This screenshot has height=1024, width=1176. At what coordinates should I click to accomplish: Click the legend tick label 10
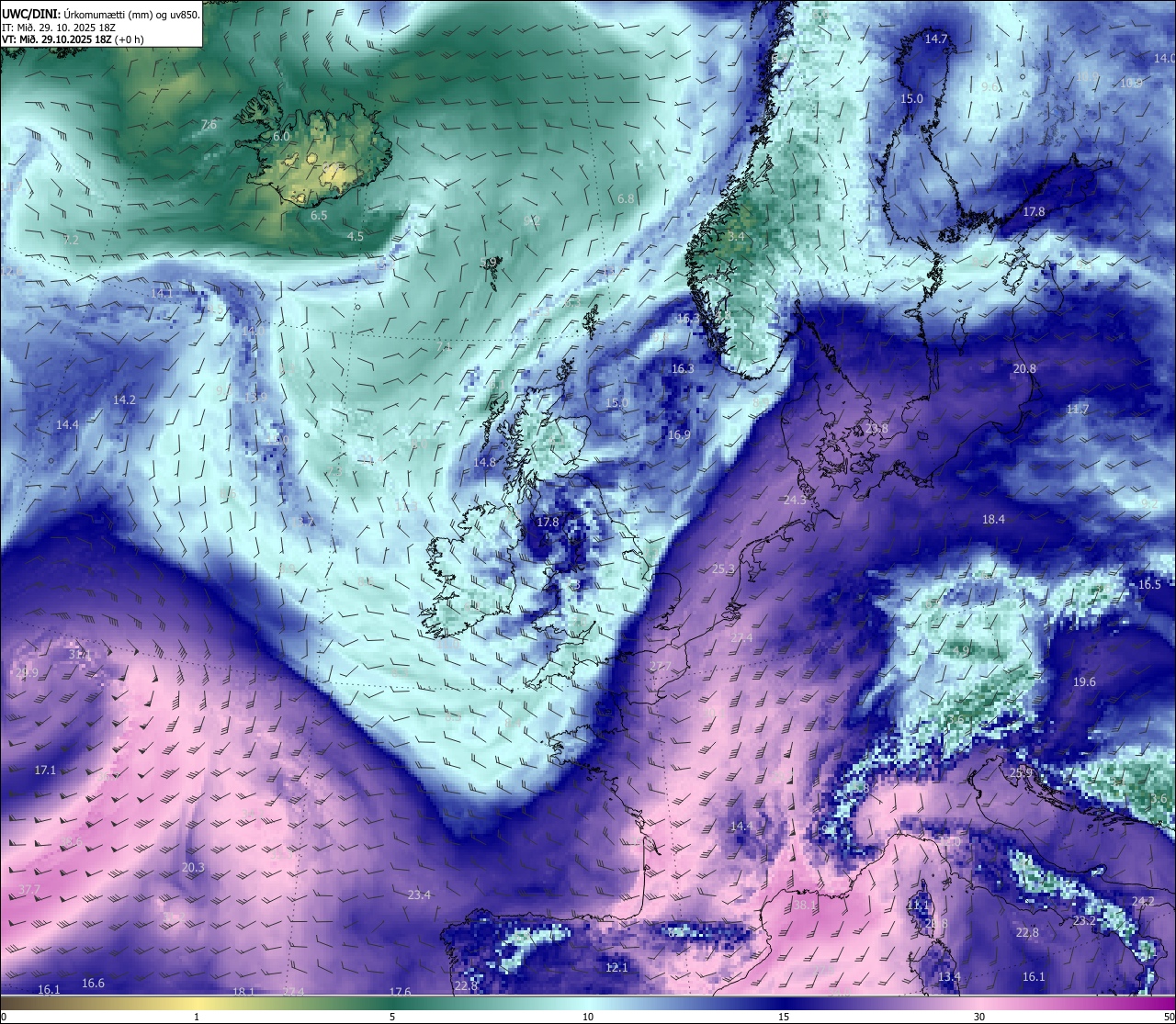(x=588, y=1017)
